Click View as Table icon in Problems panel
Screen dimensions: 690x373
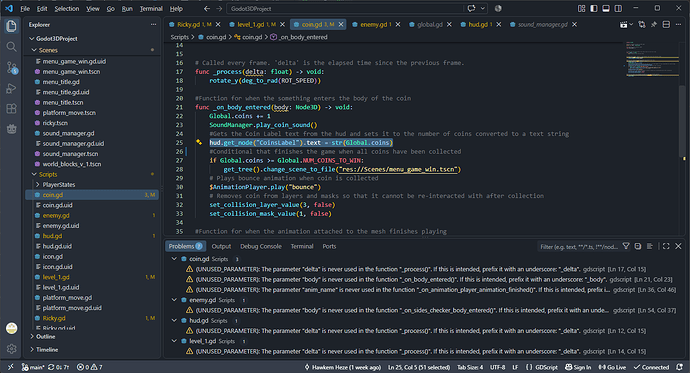650,246
